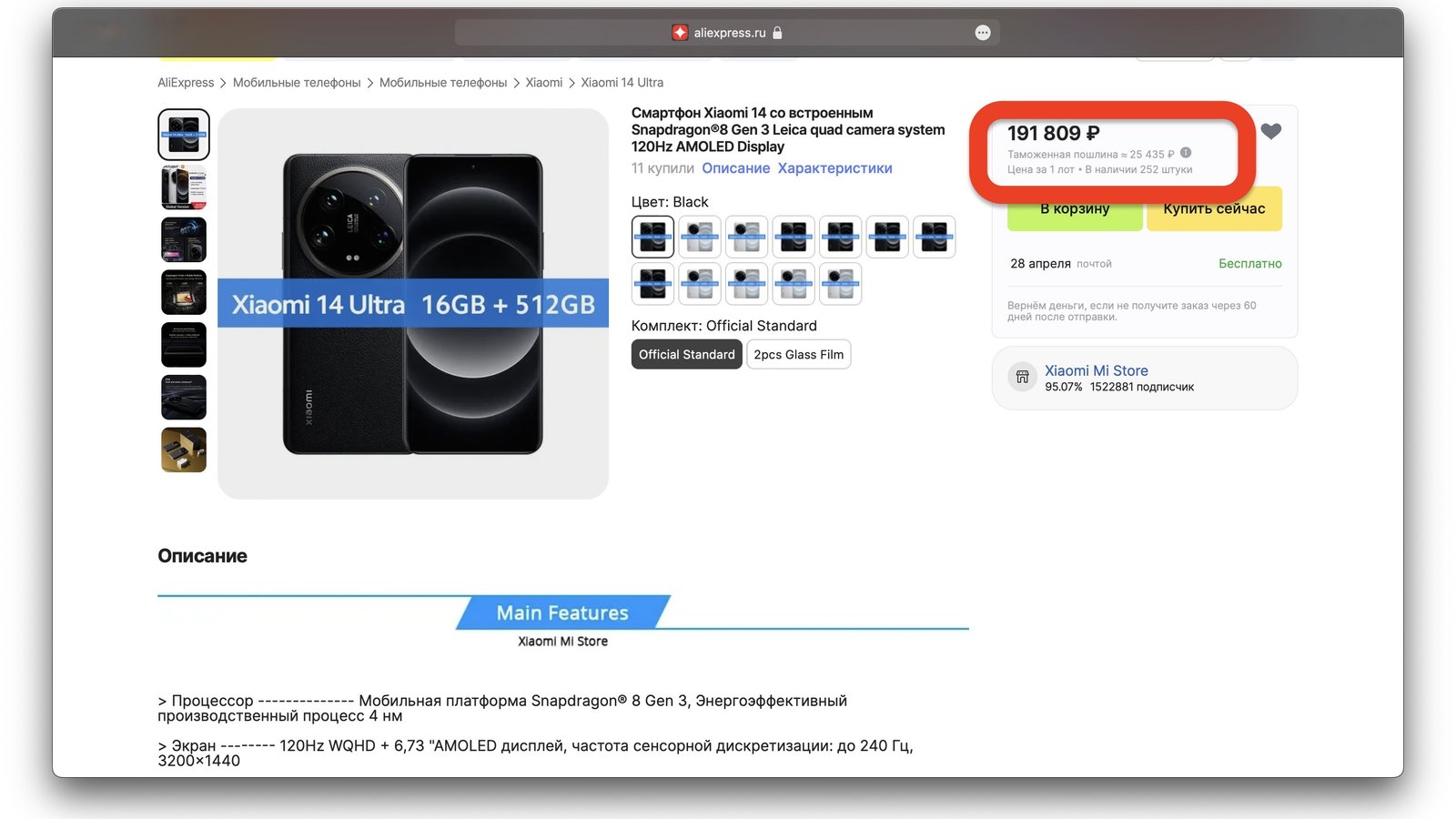Viewport: 1456px width, 819px height.
Task: Click the Описание section heading
Action: coord(203,556)
